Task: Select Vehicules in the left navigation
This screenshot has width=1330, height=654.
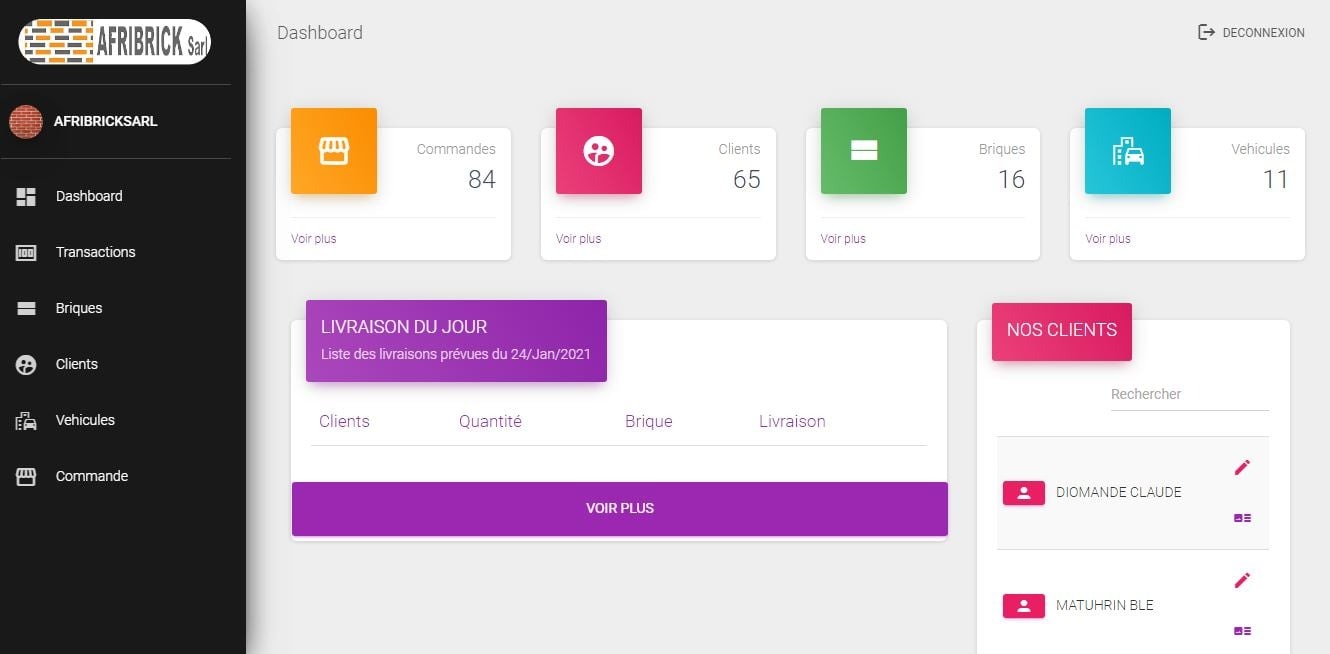Action: click(x=84, y=420)
